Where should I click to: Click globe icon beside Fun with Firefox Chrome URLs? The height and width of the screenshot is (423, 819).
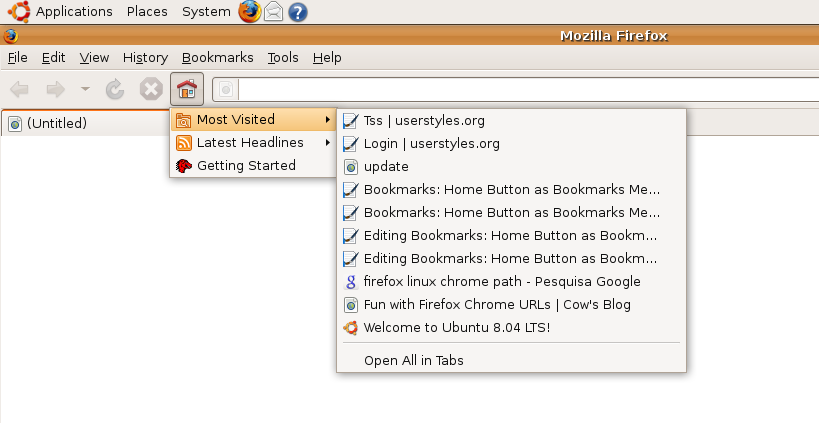click(x=350, y=304)
